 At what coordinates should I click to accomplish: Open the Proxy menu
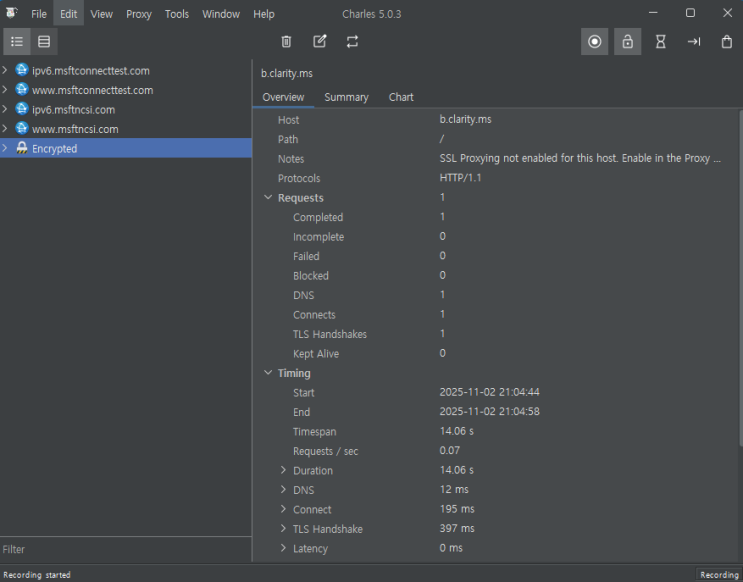[139, 14]
